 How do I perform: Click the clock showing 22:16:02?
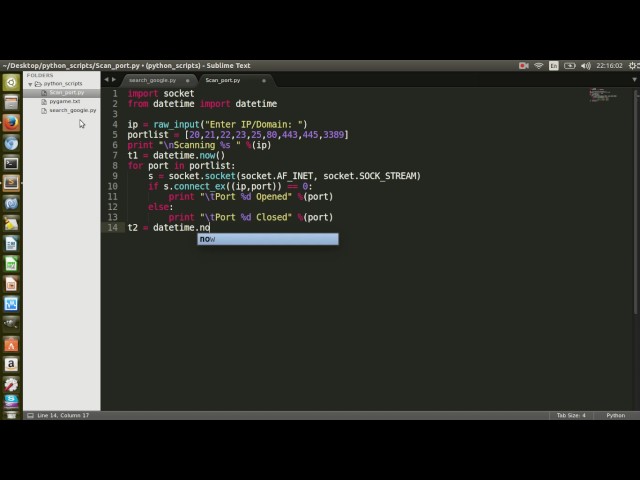tap(609, 66)
